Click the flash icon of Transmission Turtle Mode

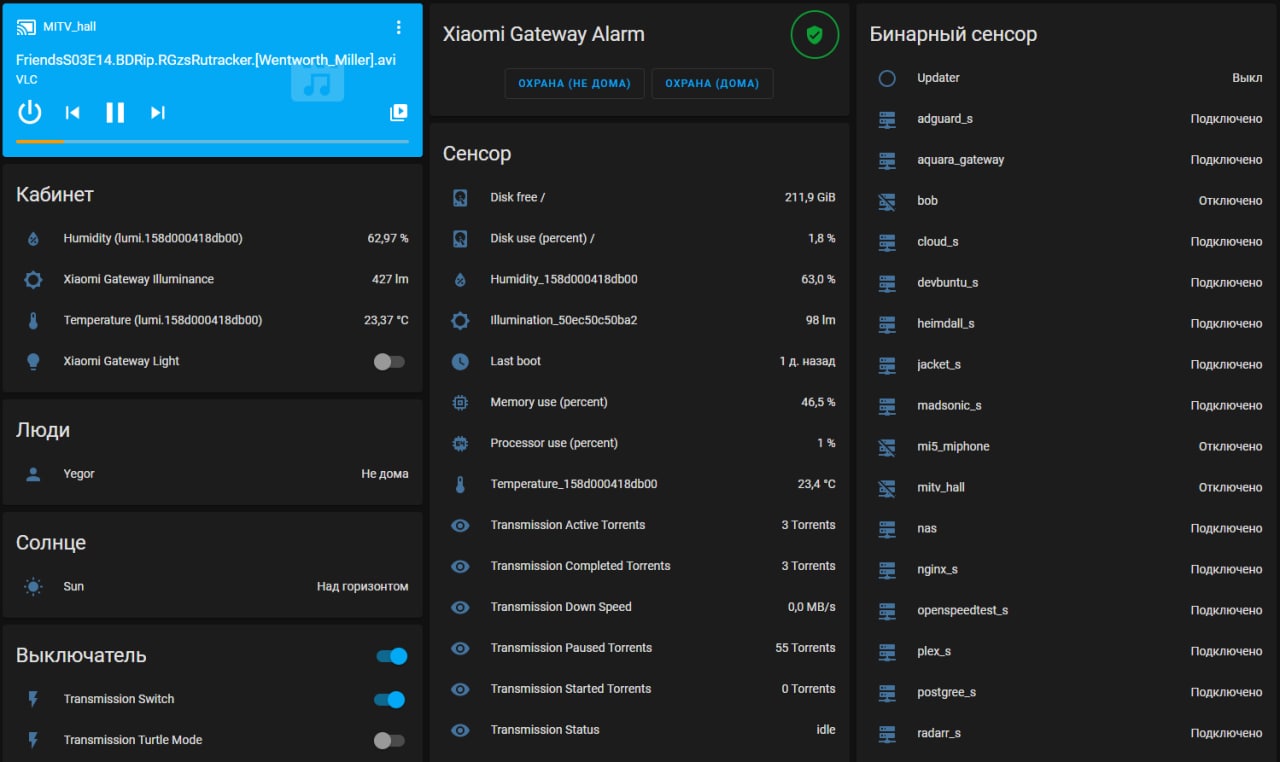point(33,740)
